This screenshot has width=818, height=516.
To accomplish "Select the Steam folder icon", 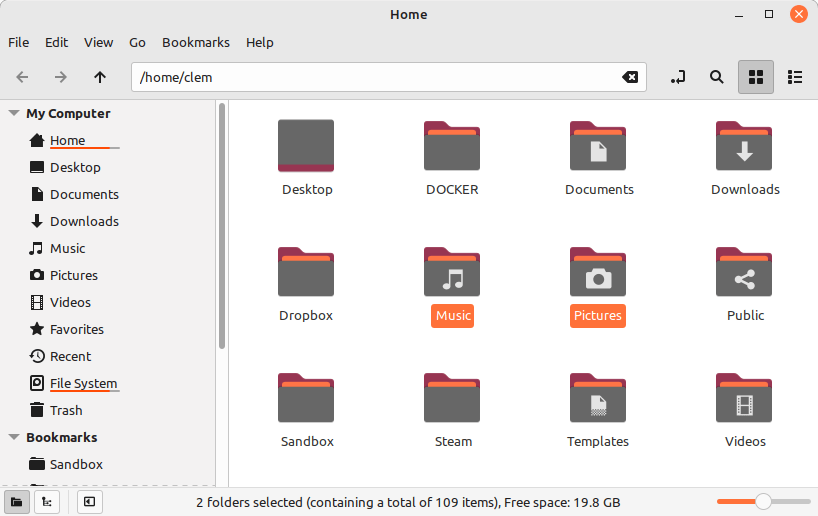I will point(452,398).
